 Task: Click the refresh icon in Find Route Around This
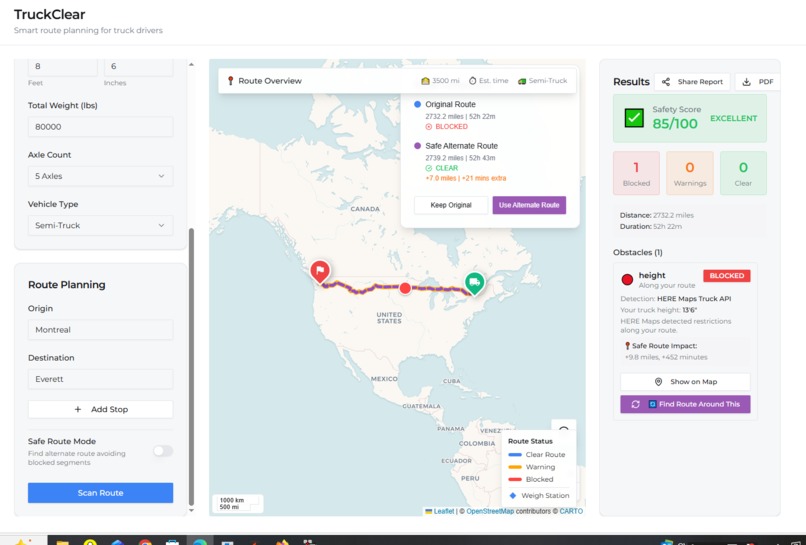[x=635, y=404]
